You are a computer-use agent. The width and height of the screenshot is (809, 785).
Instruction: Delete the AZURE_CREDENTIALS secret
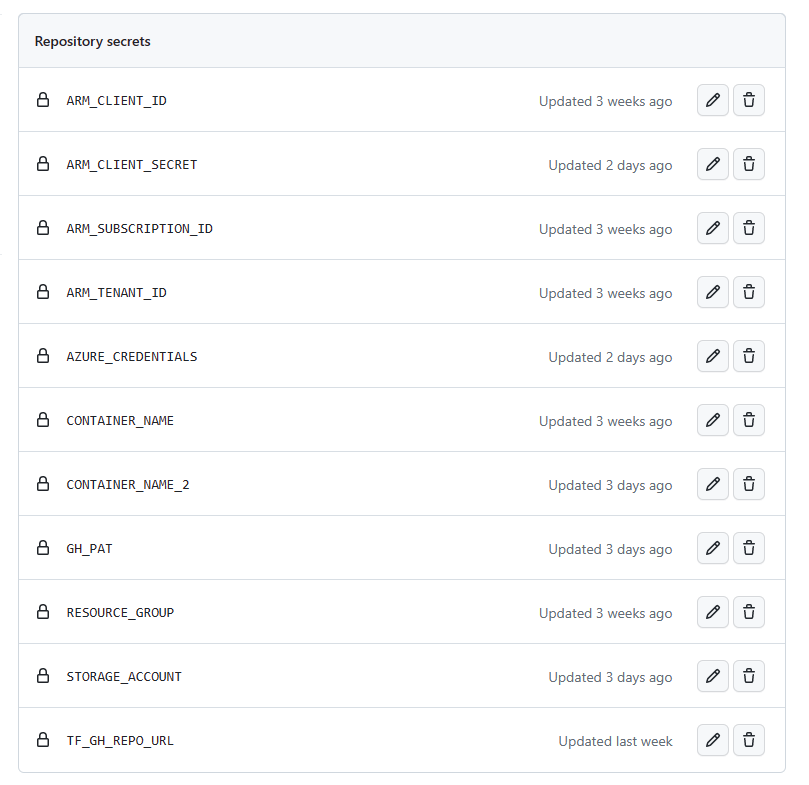(x=748, y=356)
